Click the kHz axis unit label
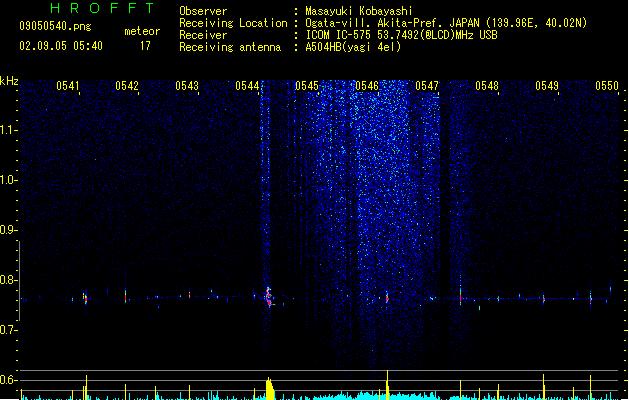The height and width of the screenshot is (400, 629). point(9,81)
